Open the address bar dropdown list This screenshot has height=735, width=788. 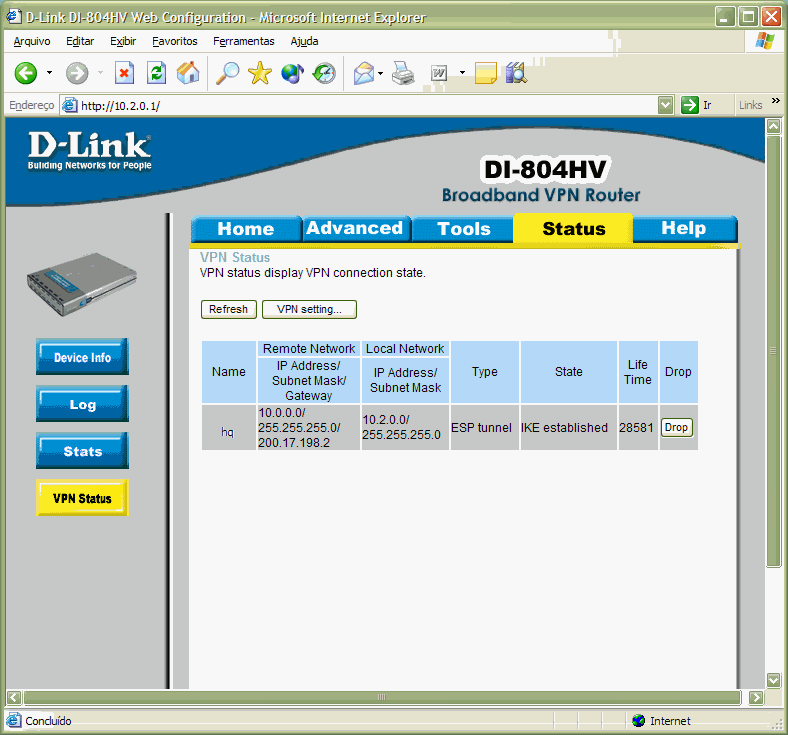click(666, 105)
